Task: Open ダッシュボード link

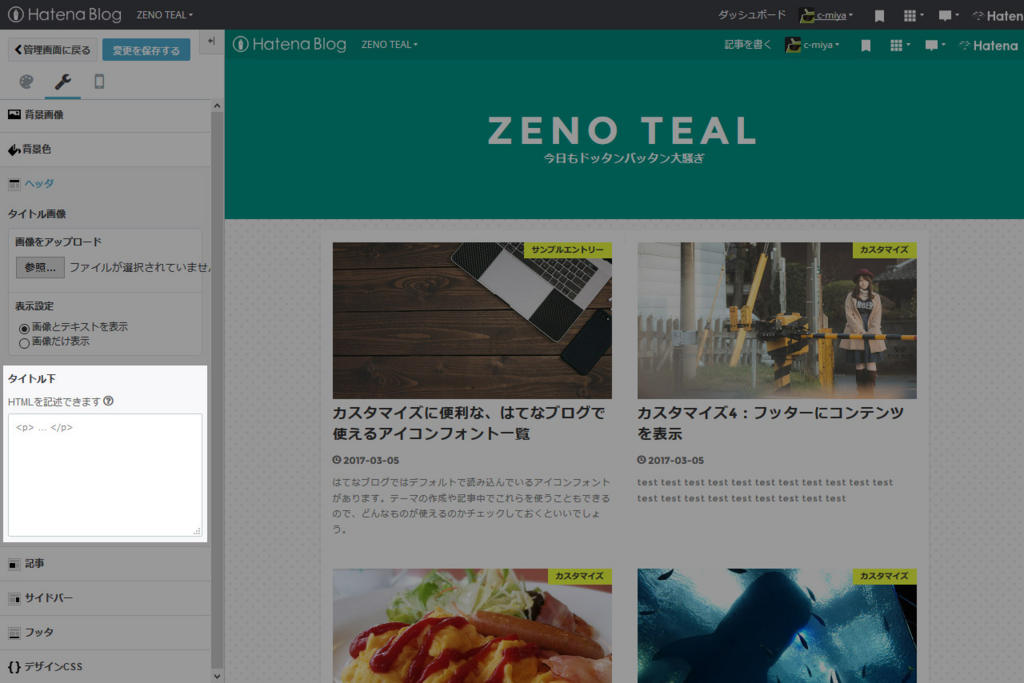Action: click(x=752, y=14)
